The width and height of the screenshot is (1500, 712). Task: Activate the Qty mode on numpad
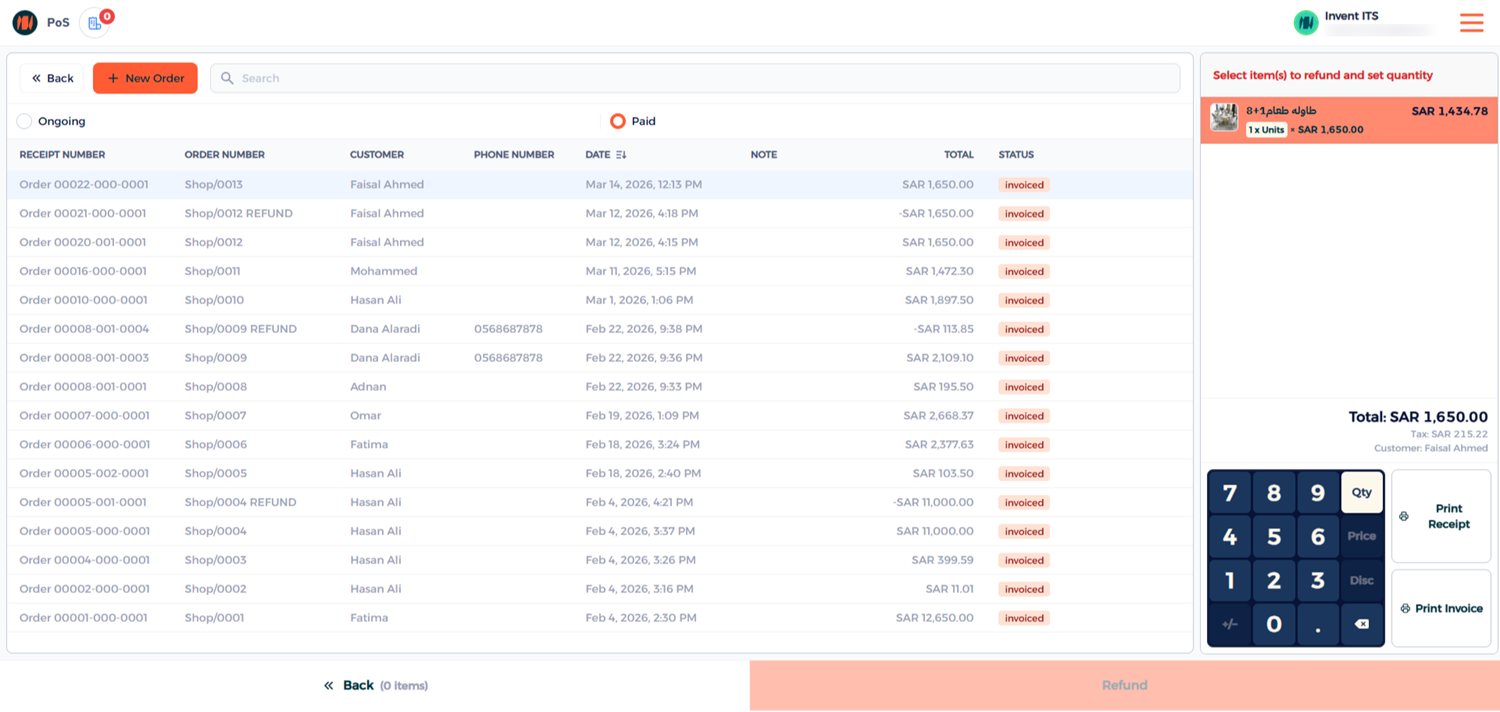[x=1361, y=492]
